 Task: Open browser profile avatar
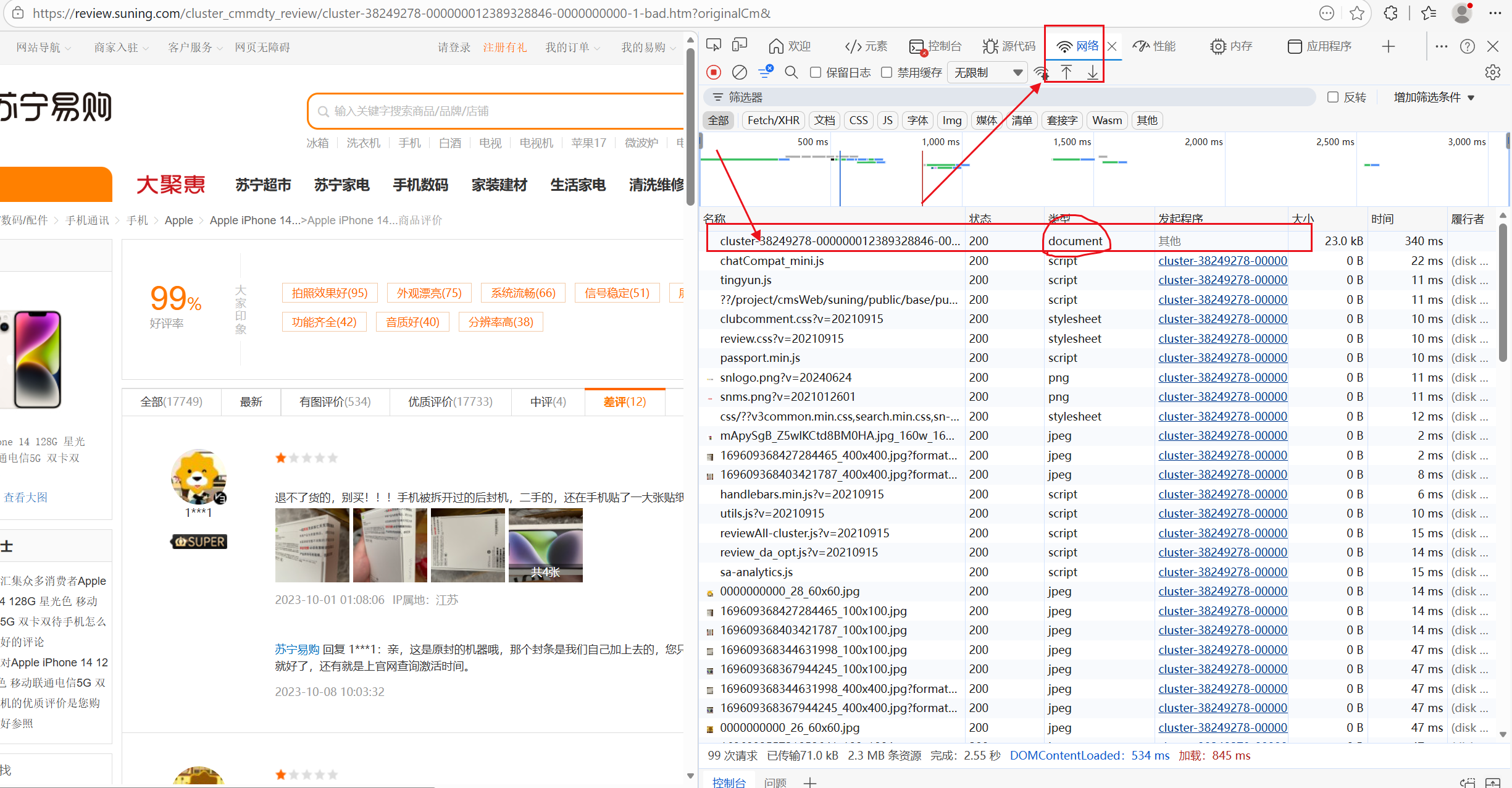1463,13
